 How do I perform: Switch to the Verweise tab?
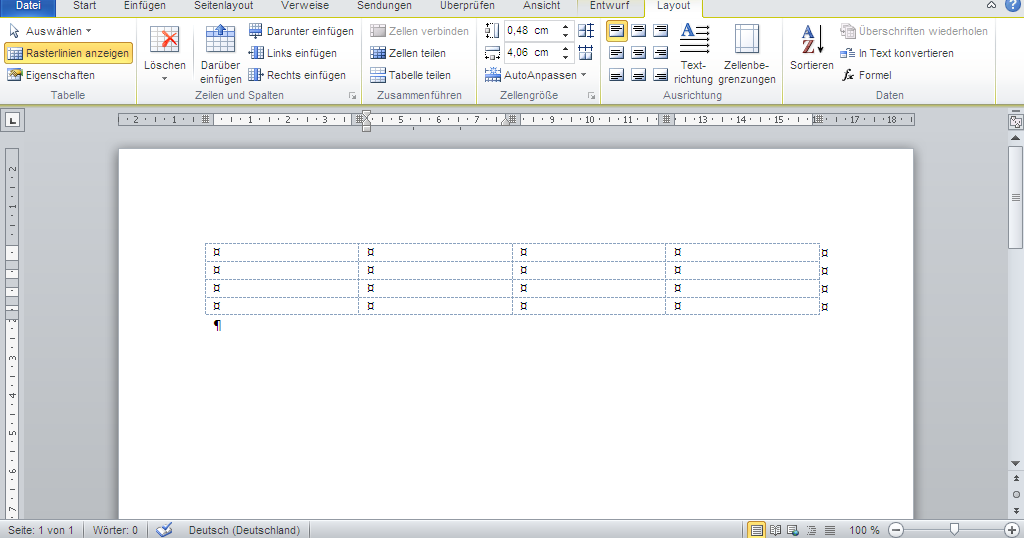[304, 7]
